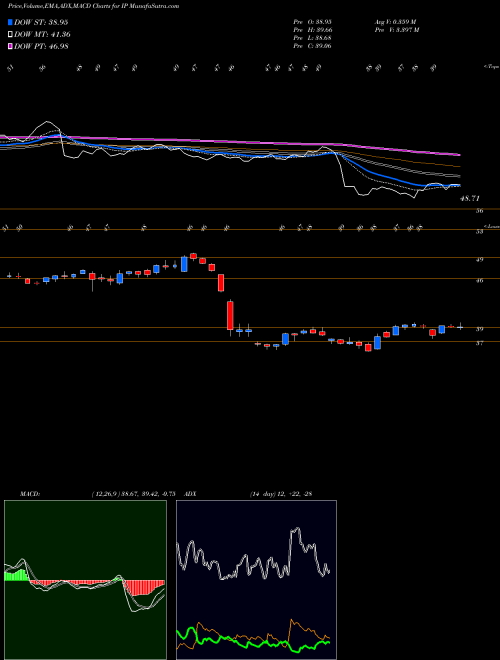500x660 pixels.
Task: Click the ADX (14 day) parameter values
Action: (x=281, y=494)
